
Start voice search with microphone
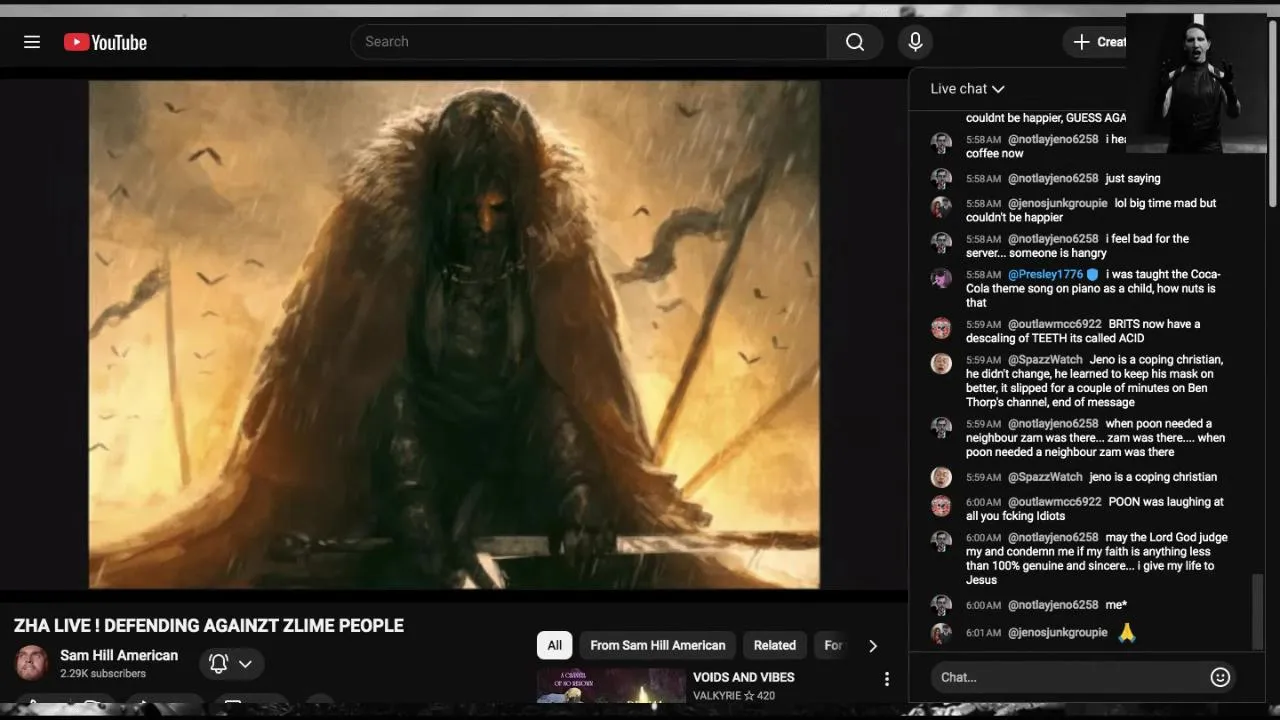tap(915, 42)
